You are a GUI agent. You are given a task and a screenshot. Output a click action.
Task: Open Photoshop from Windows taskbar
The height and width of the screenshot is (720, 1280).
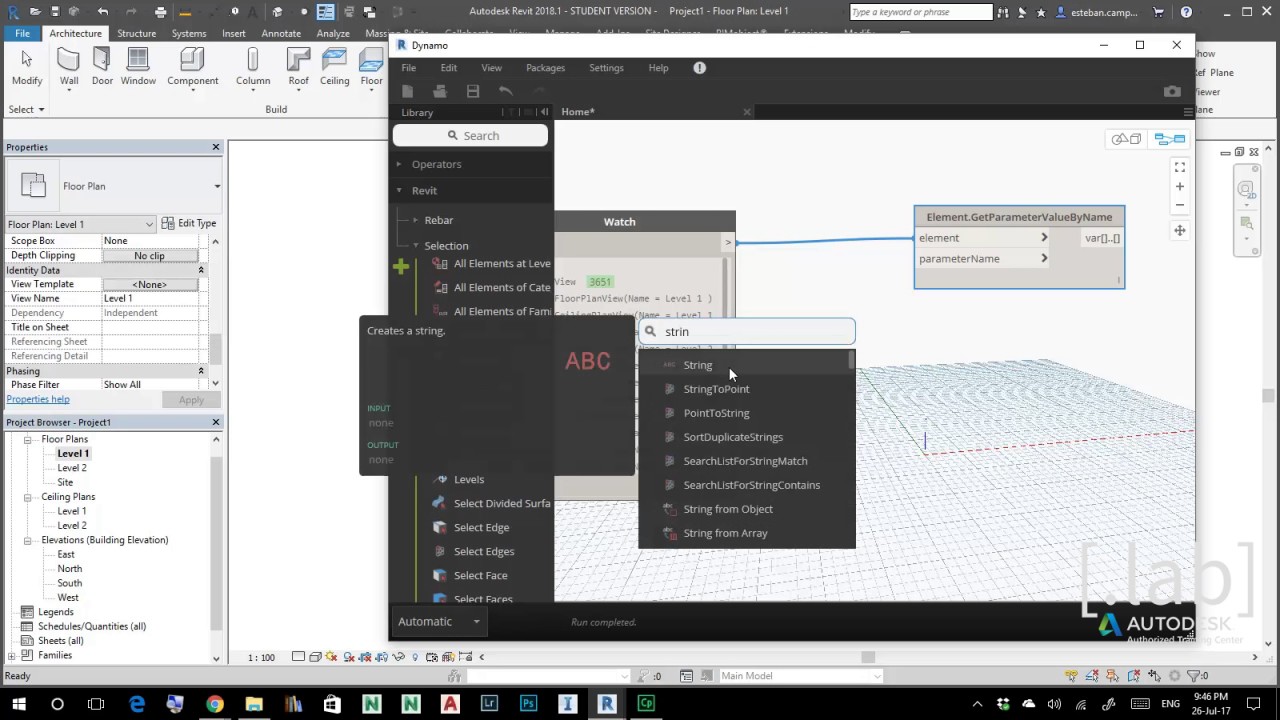[528, 704]
